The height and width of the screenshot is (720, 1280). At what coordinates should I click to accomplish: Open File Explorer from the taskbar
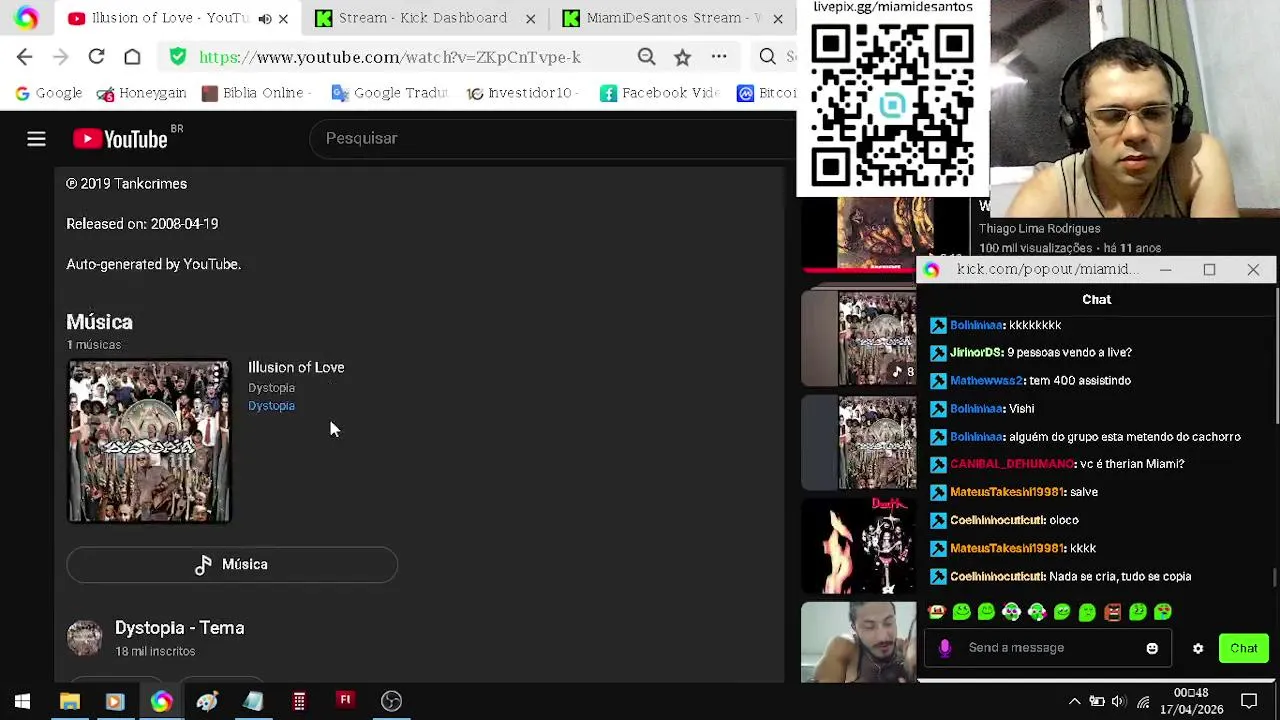69,701
